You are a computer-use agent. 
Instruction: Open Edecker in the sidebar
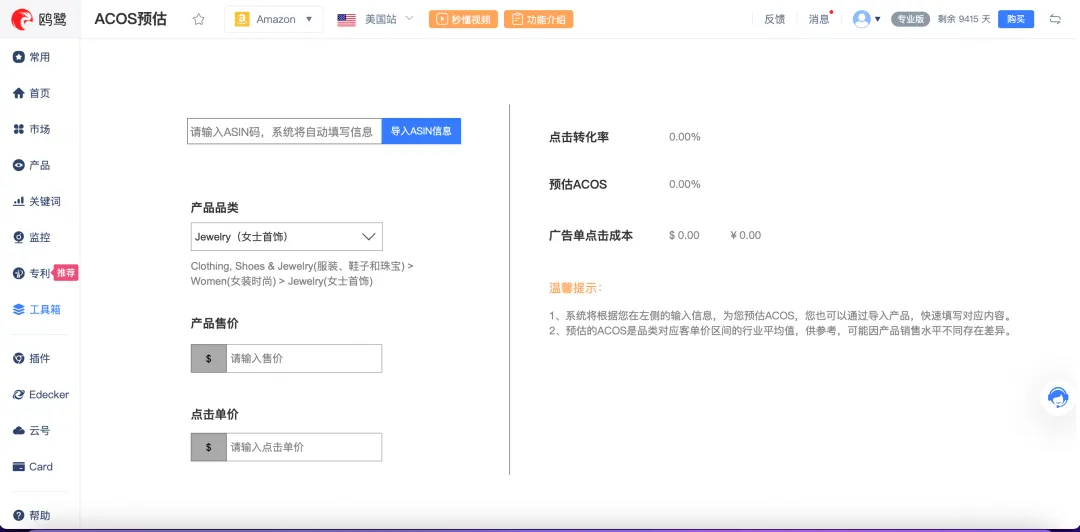41,394
